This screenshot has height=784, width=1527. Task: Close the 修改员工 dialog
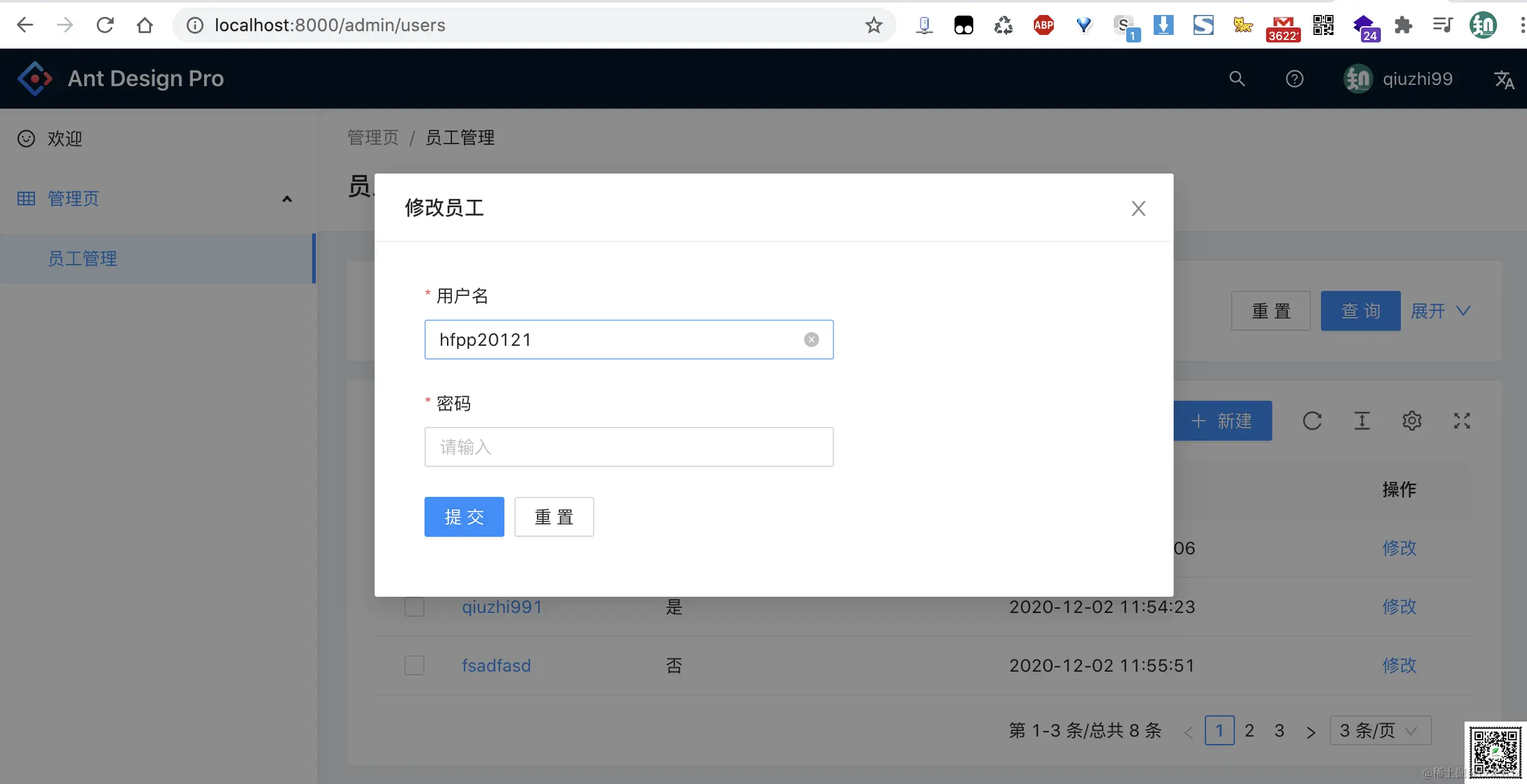1138,208
